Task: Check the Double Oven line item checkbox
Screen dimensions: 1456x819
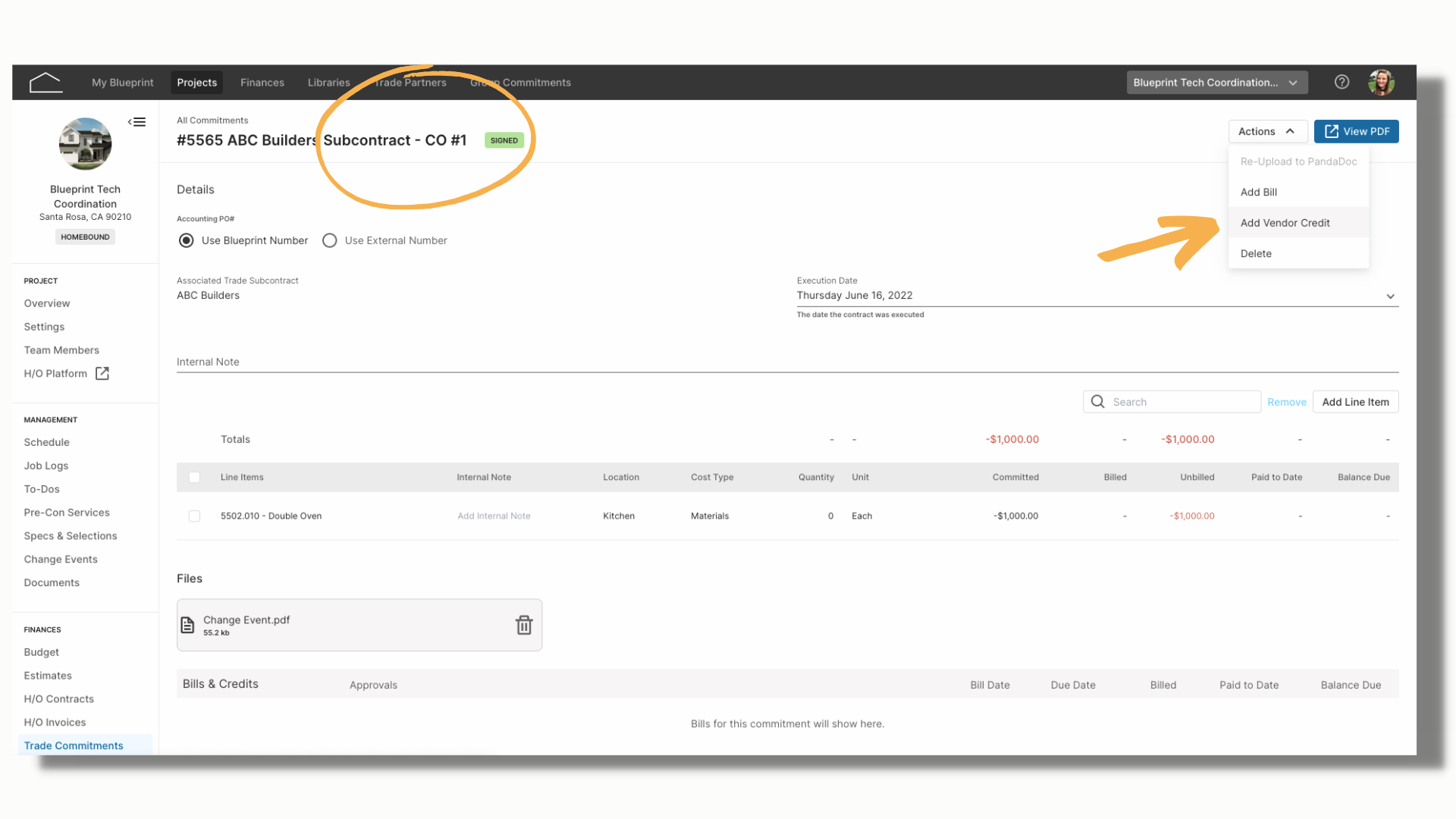Action: coord(194,516)
